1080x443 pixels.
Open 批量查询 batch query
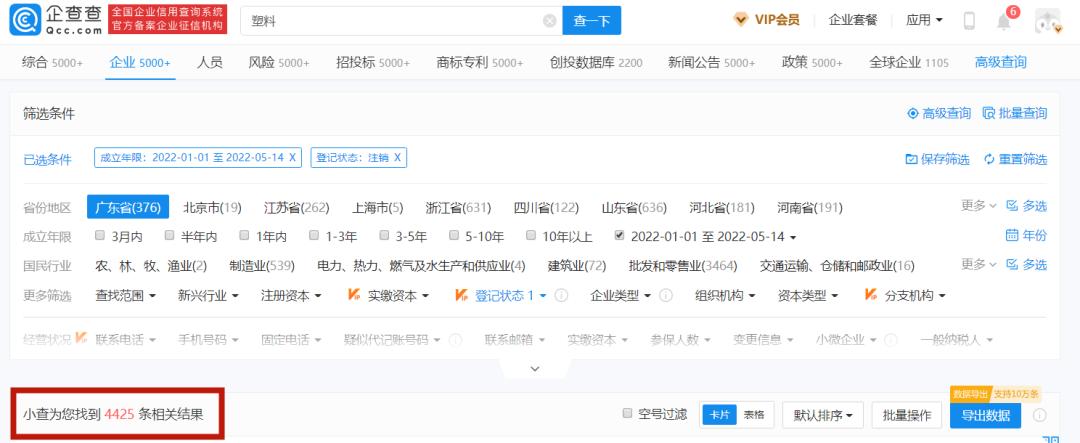click(1015, 114)
